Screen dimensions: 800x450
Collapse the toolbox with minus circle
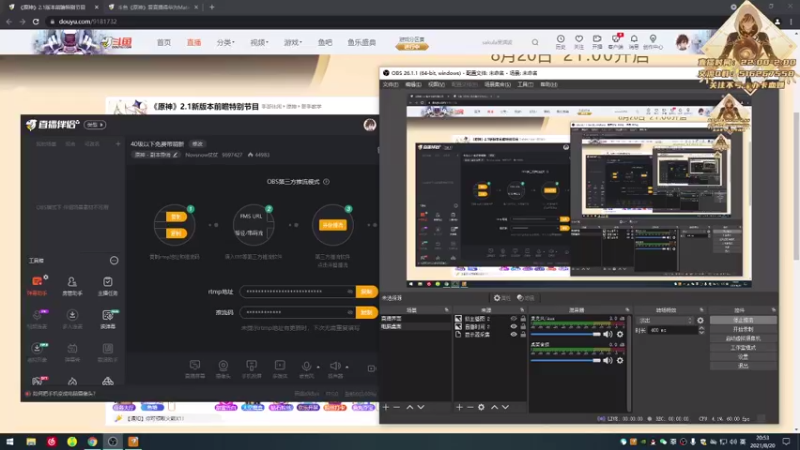(x=114, y=261)
